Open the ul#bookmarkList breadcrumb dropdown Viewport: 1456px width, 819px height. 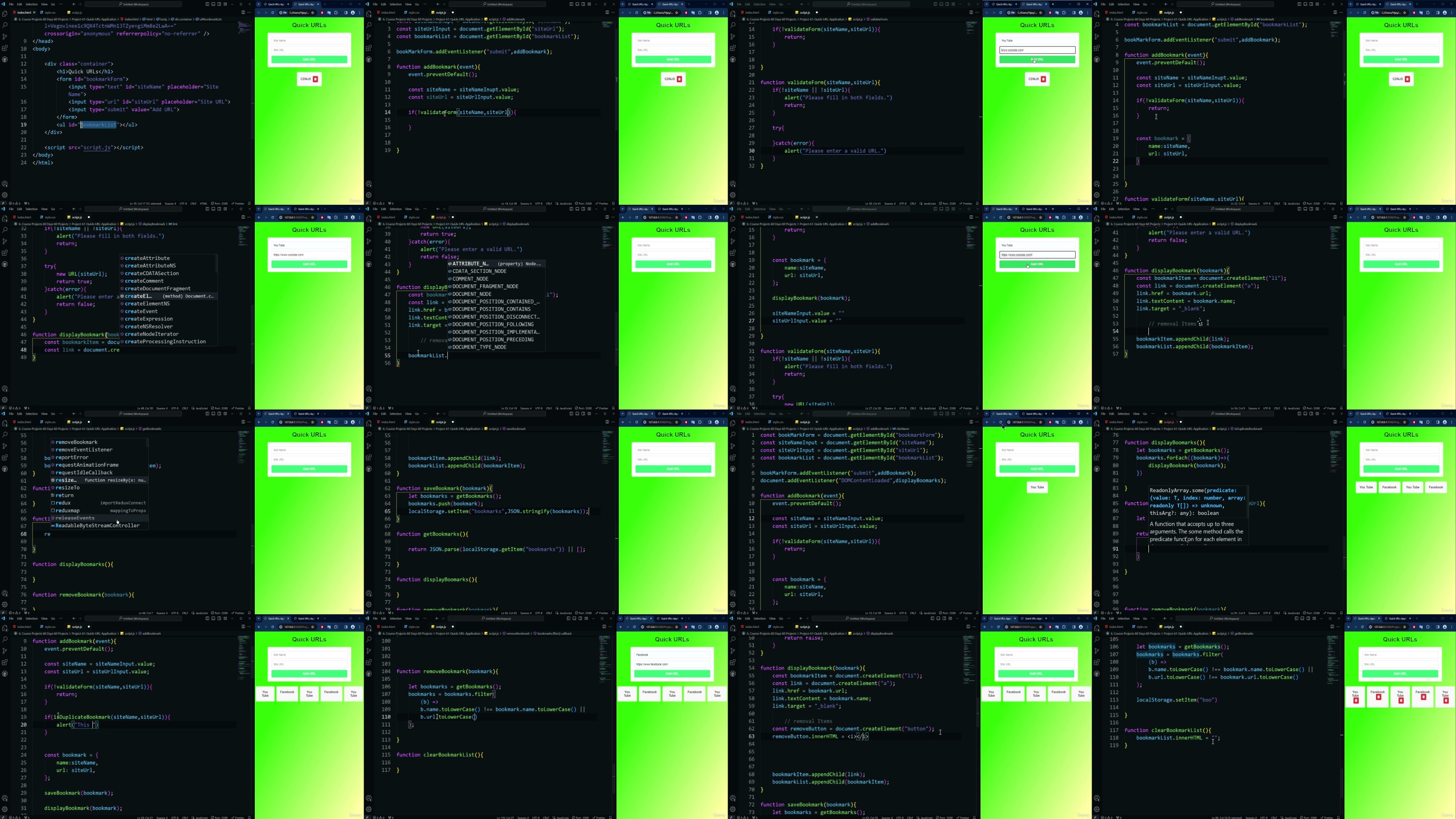(210, 19)
